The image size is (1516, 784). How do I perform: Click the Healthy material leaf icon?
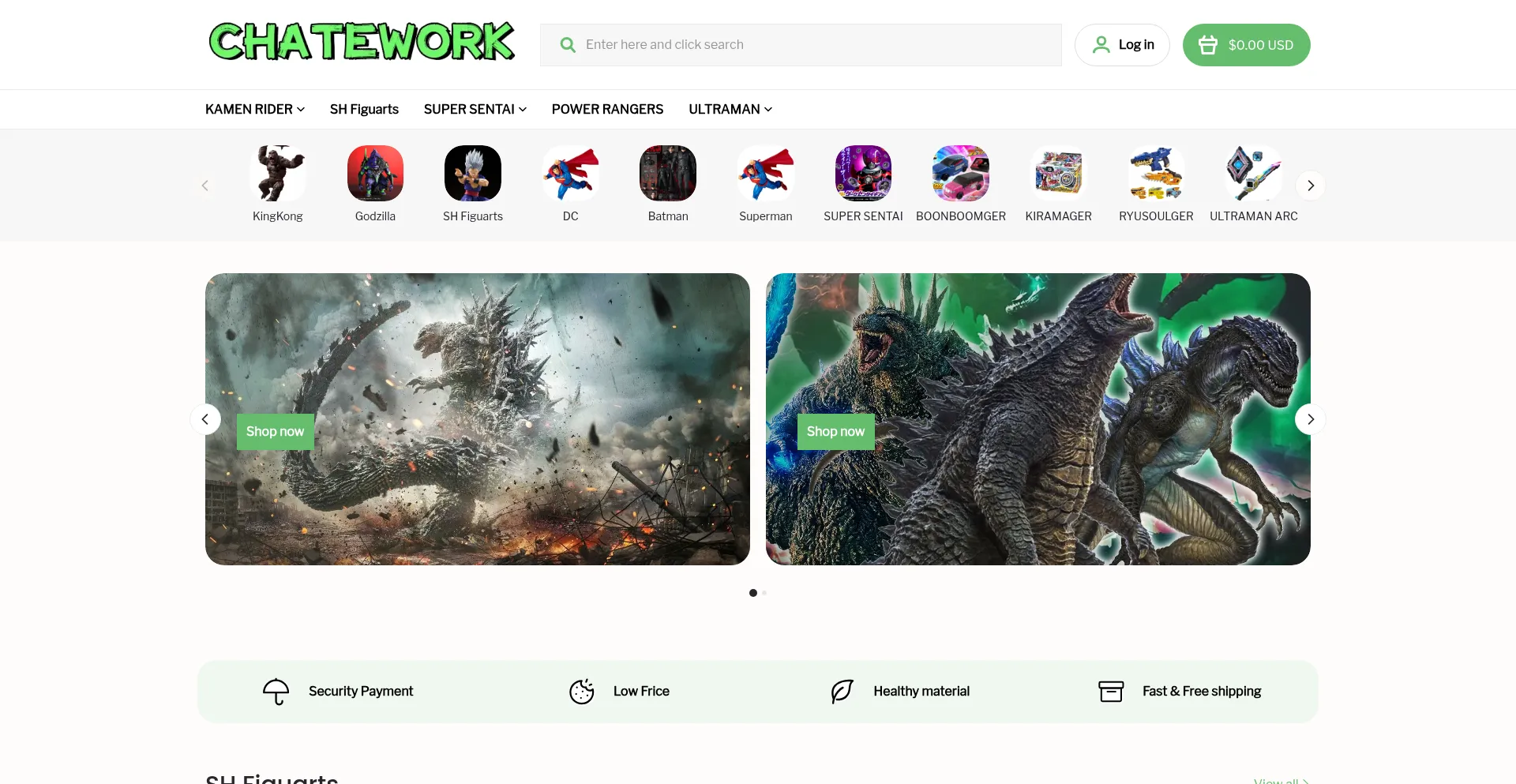point(842,692)
